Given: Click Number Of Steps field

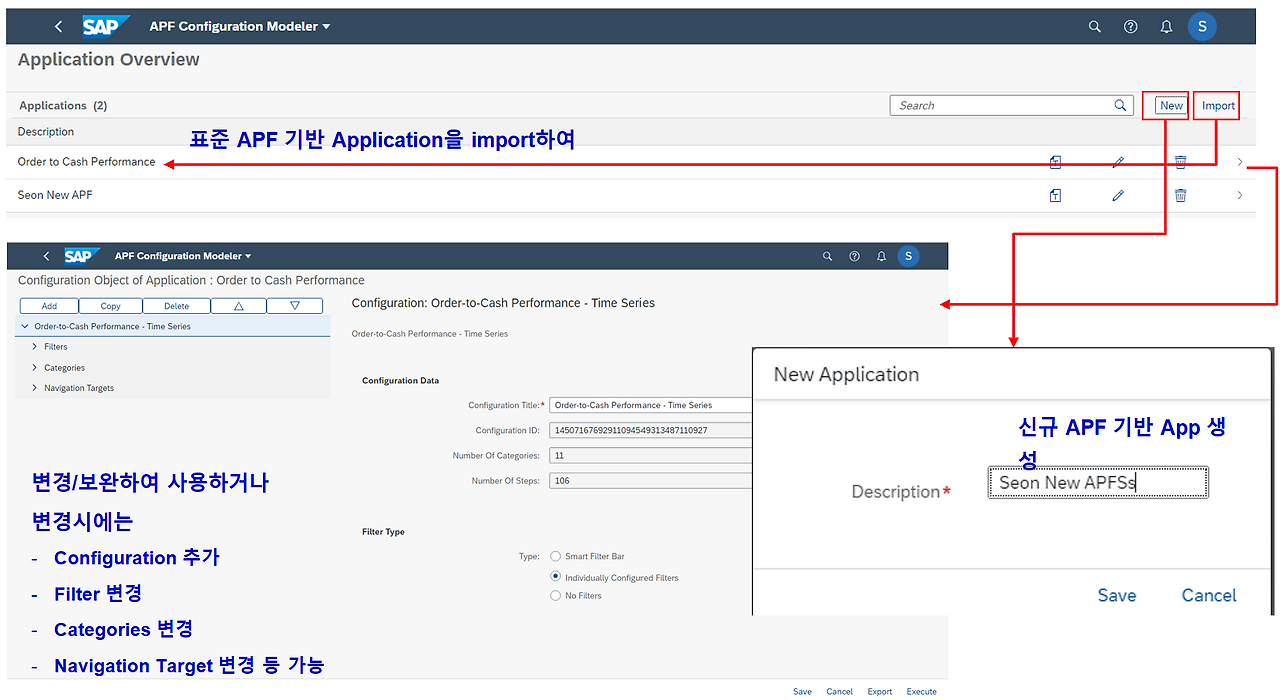Looking at the screenshot, I should click(652, 480).
